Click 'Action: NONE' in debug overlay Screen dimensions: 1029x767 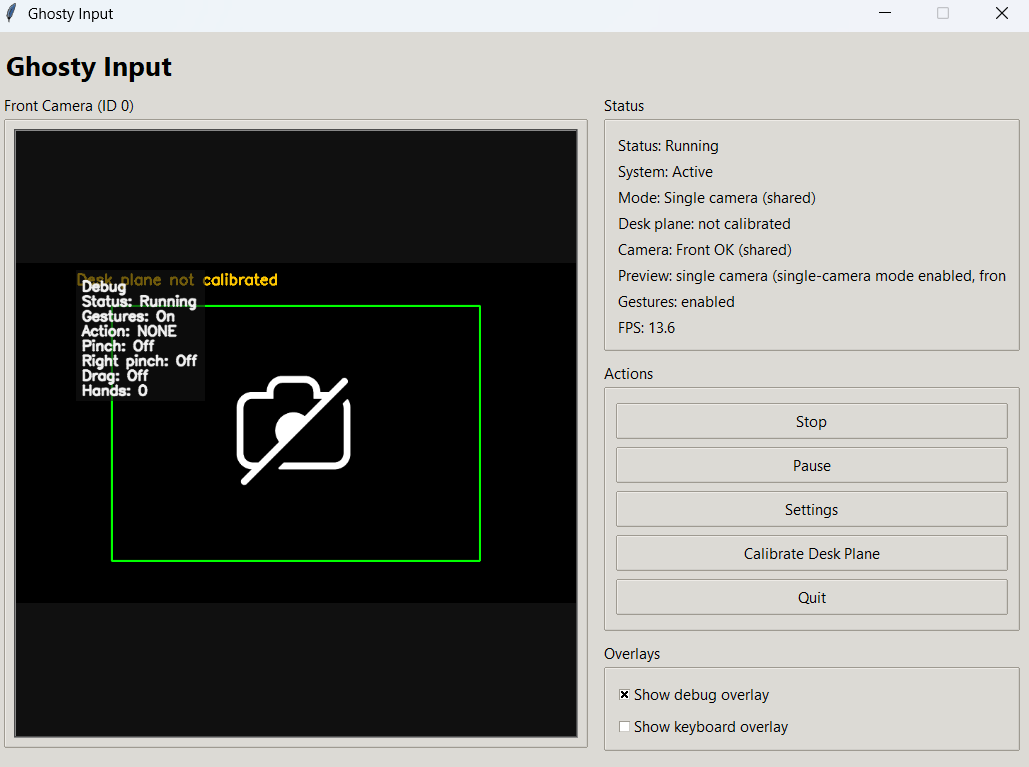pyautogui.click(x=129, y=331)
